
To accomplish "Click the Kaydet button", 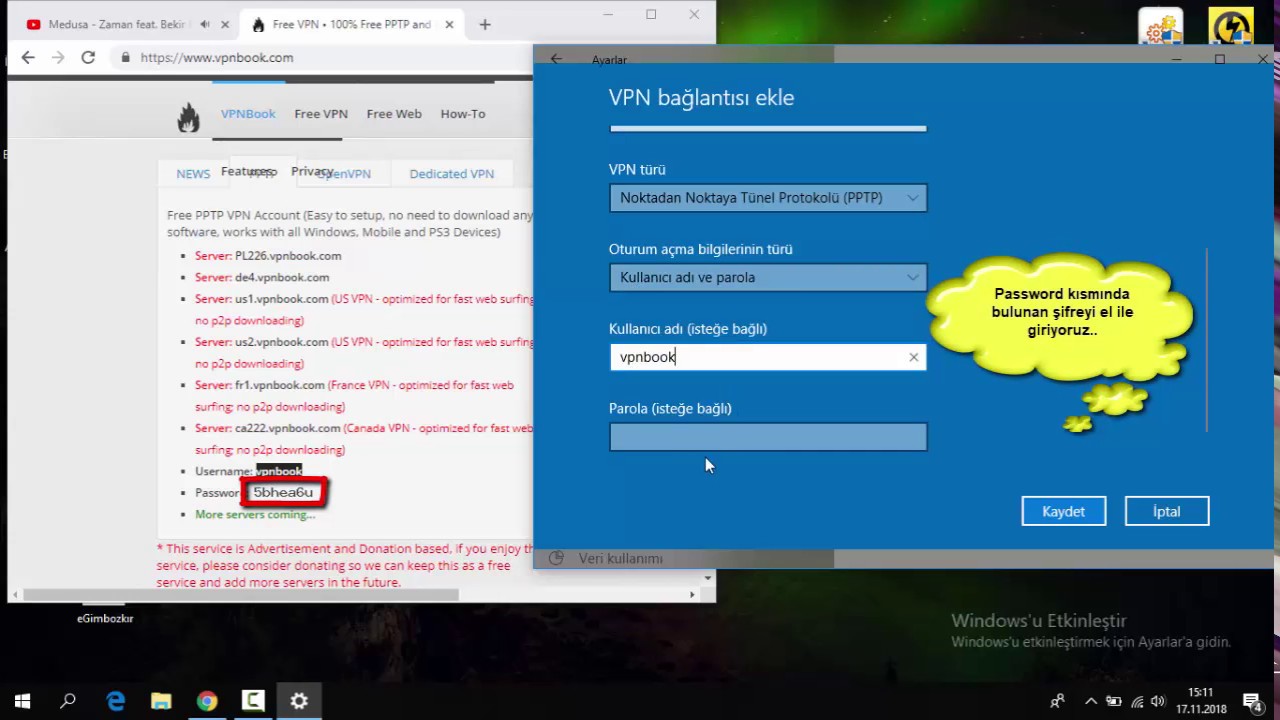I will [x=1063, y=511].
